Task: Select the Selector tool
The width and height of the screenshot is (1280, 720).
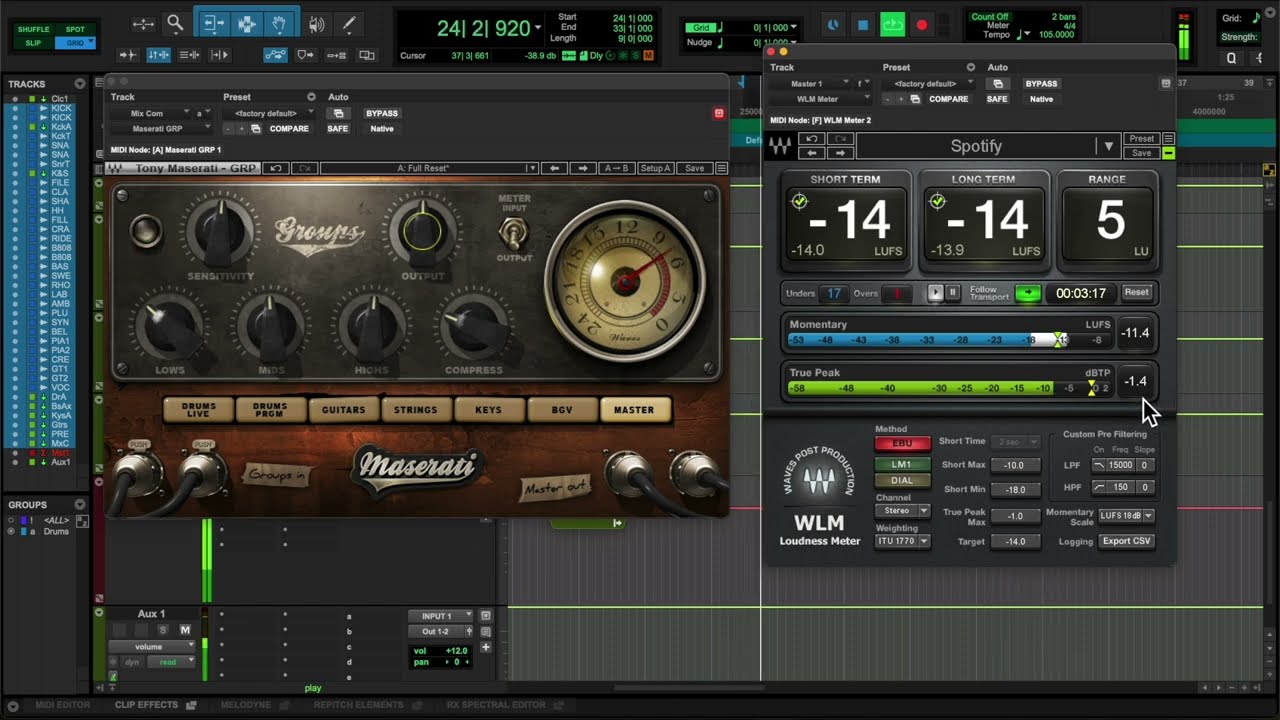Action: [x=246, y=23]
